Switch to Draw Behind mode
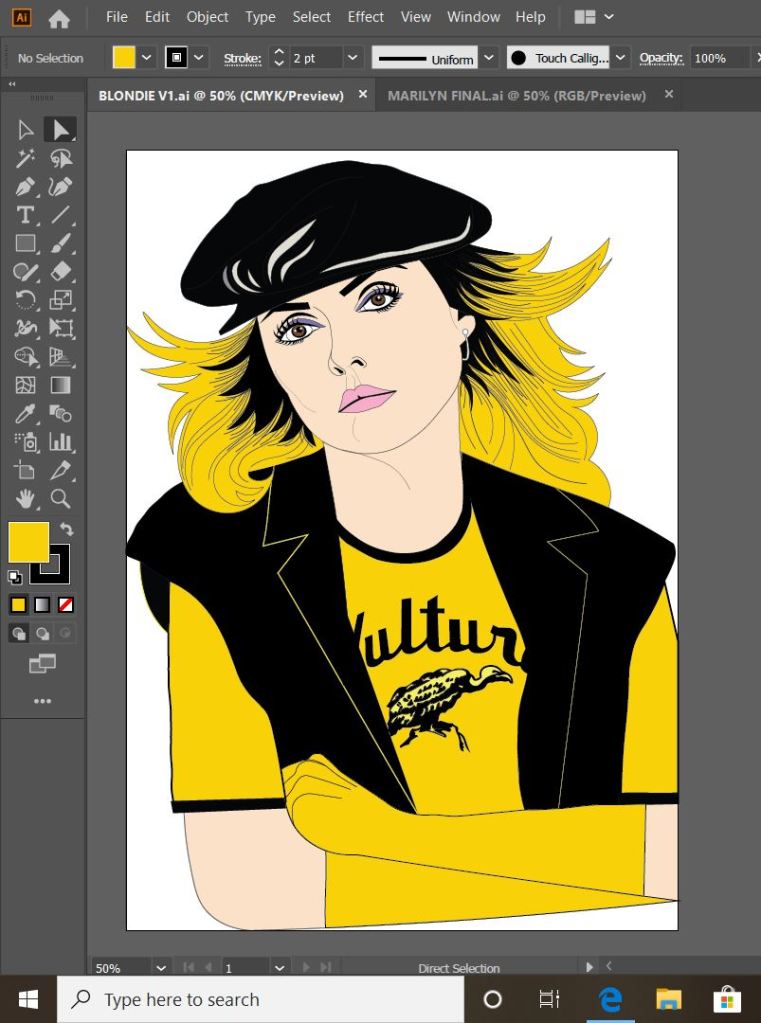761x1023 pixels. coord(42,633)
